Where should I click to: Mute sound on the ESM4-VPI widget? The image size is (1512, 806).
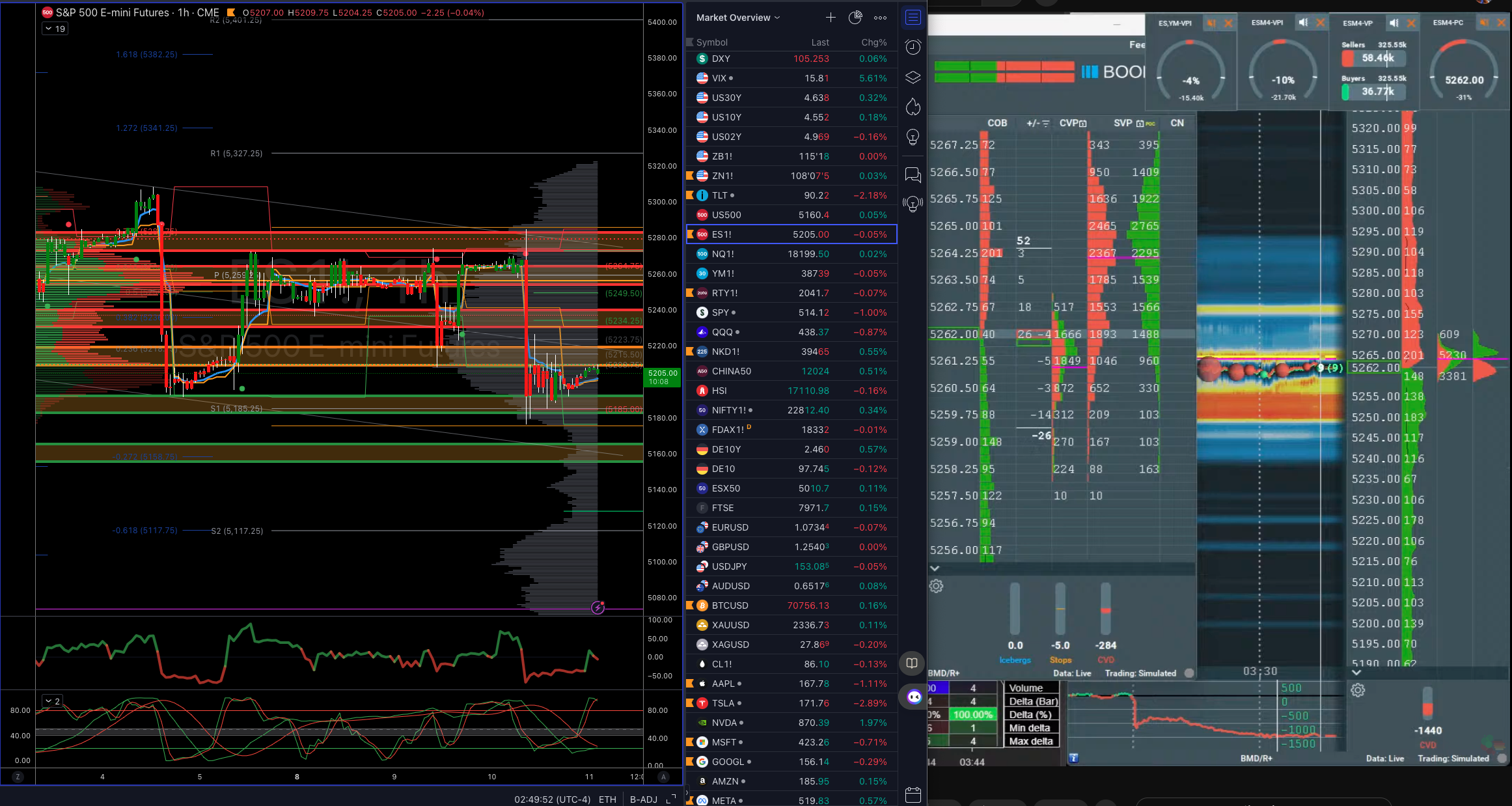1304,23
